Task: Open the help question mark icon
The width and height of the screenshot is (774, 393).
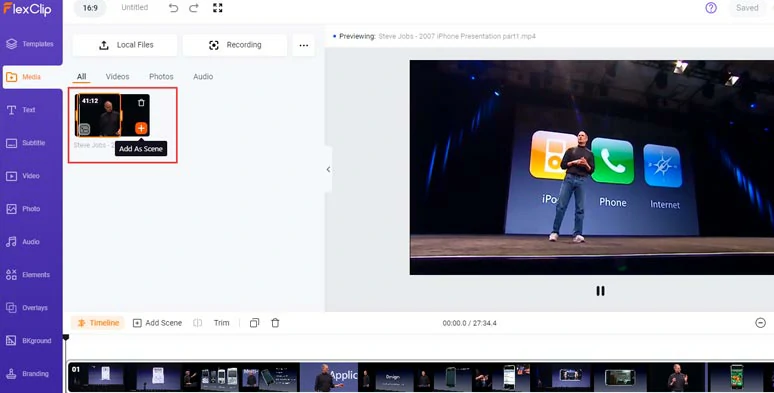Action: pos(711,8)
